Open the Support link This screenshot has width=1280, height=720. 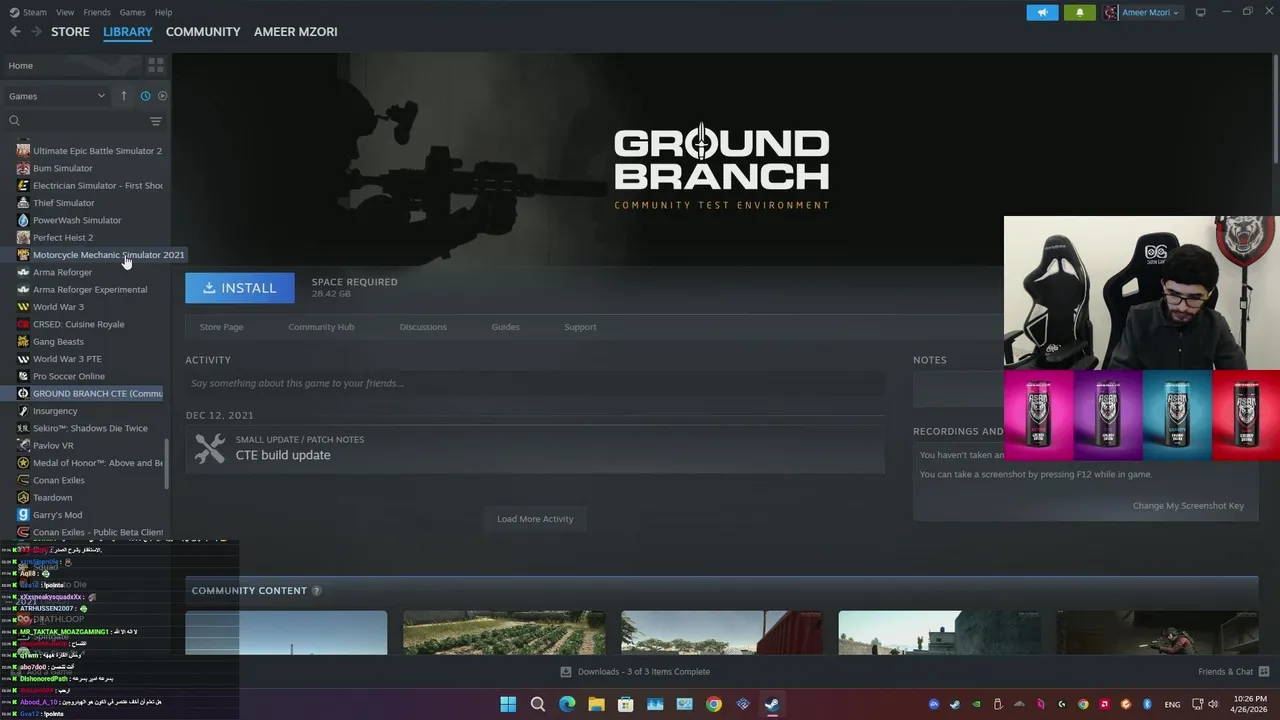tap(580, 327)
